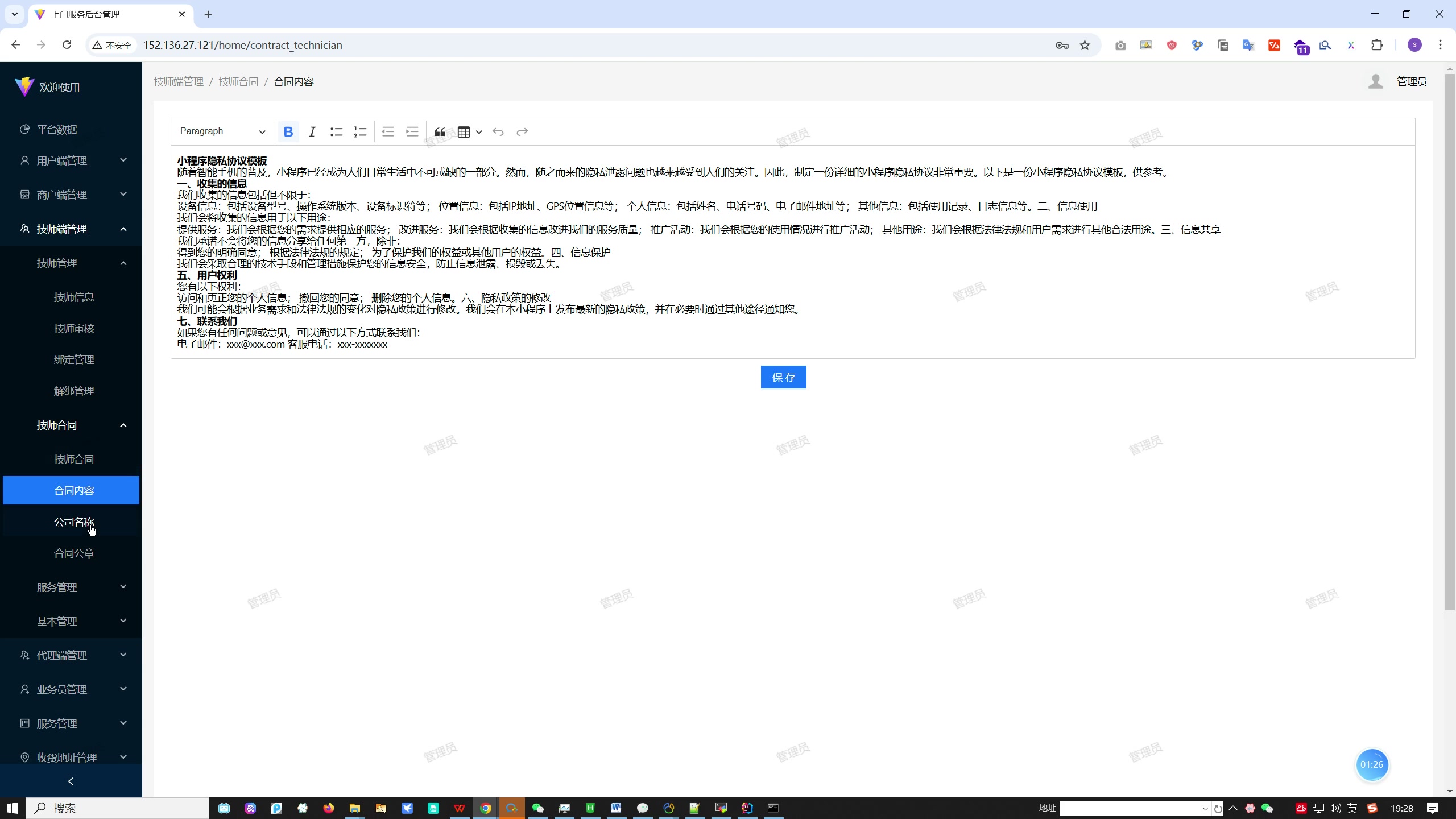The height and width of the screenshot is (819, 1456).
Task: Click the page vertical scrollbar
Action: click(1450, 341)
